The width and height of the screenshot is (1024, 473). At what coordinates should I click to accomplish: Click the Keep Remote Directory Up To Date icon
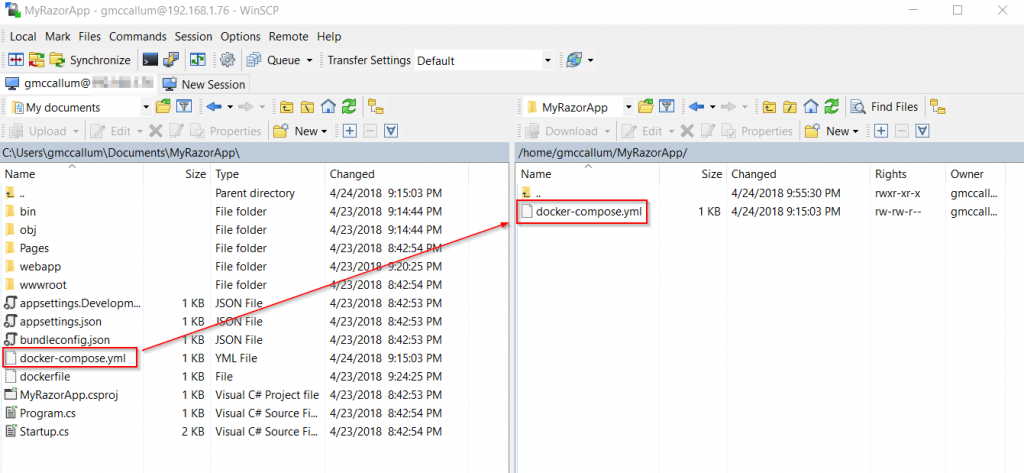(x=37, y=60)
